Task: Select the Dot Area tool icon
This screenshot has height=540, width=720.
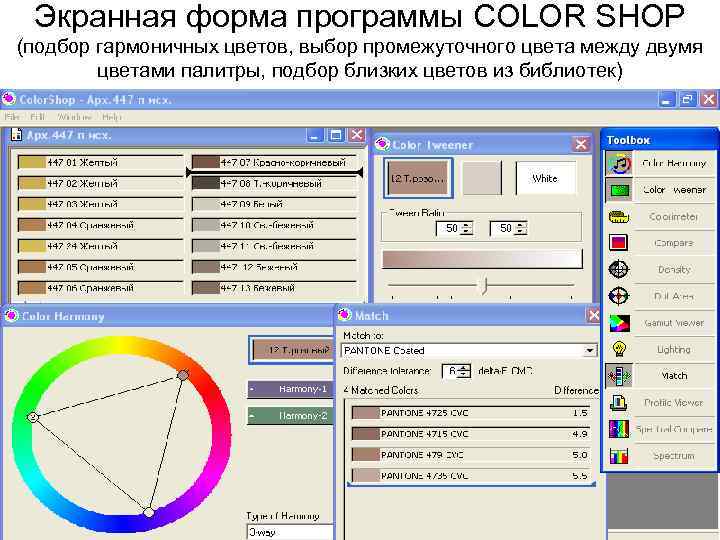Action: (x=619, y=296)
